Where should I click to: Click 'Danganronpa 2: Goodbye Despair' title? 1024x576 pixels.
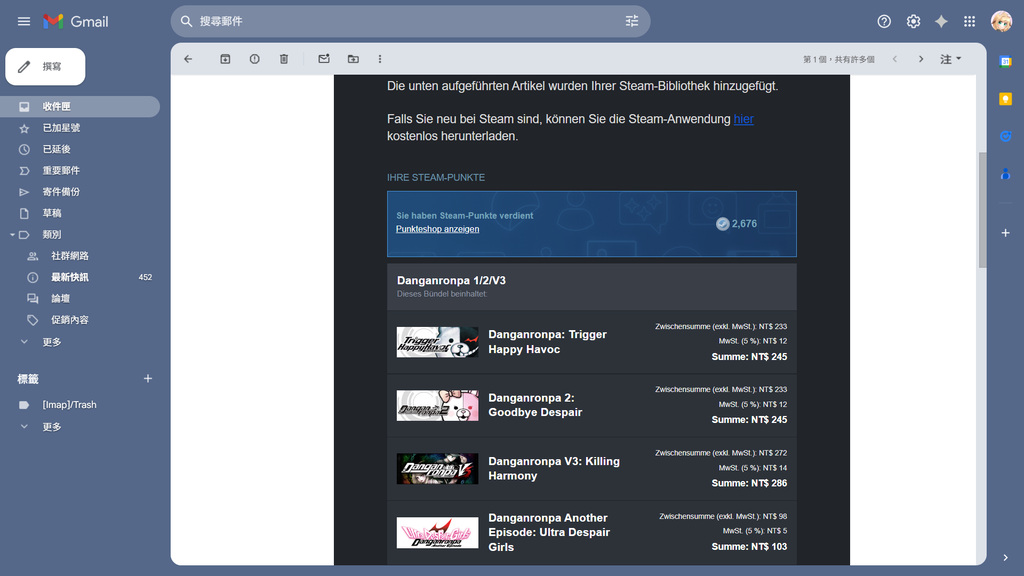(535, 406)
